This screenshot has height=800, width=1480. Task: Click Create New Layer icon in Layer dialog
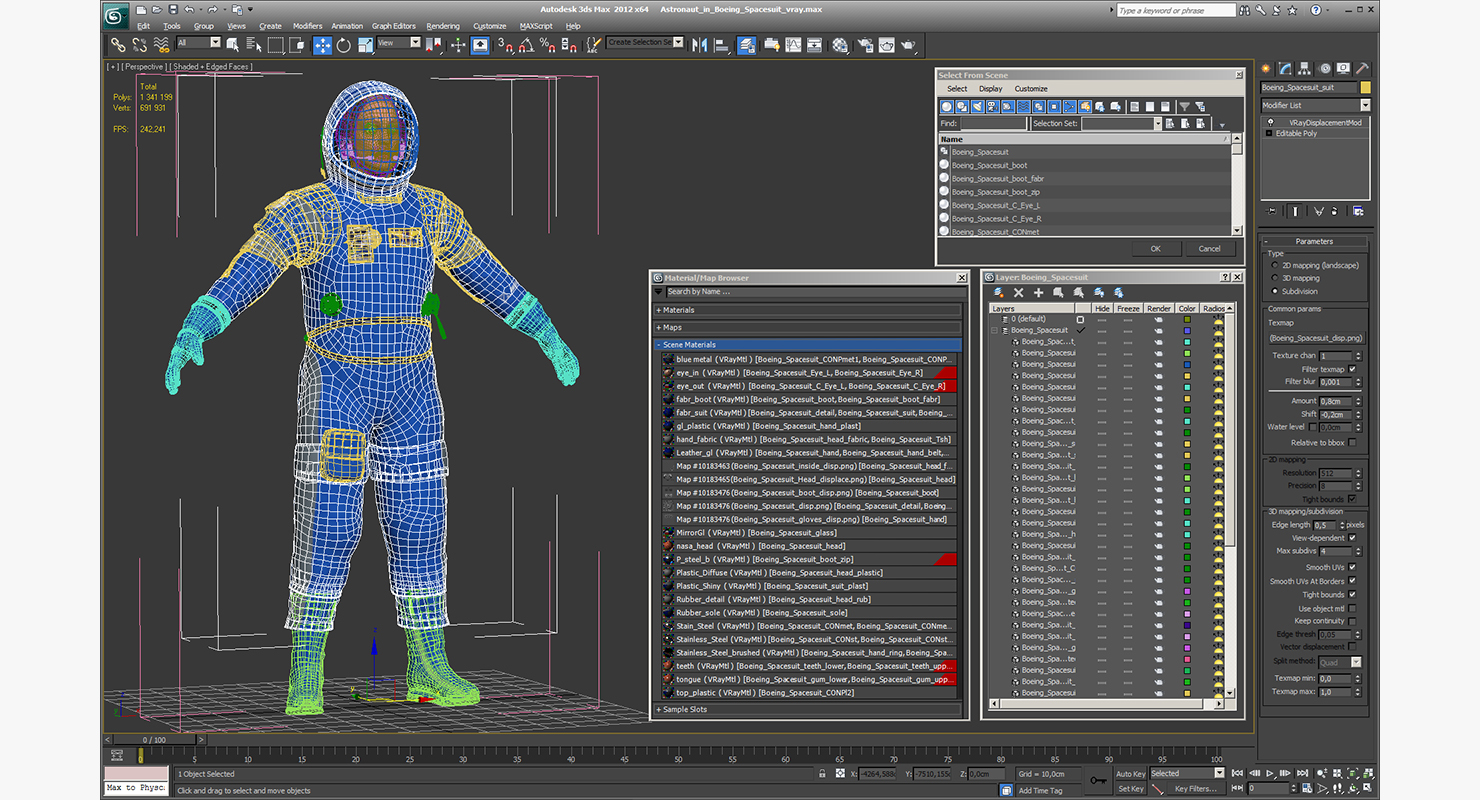998,292
